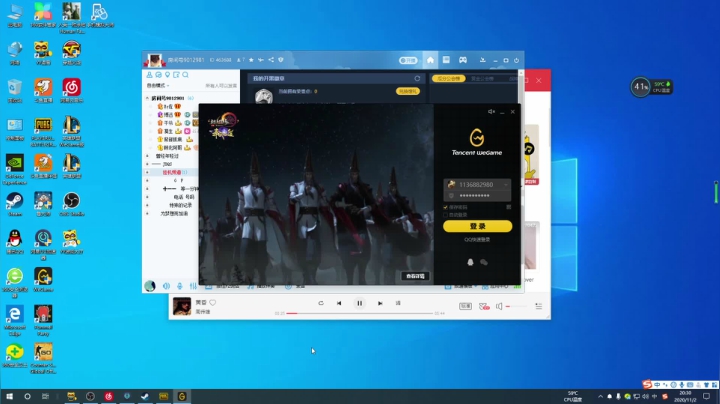Open the OBS Studio desktop shortcut

pyautogui.click(x=72, y=204)
